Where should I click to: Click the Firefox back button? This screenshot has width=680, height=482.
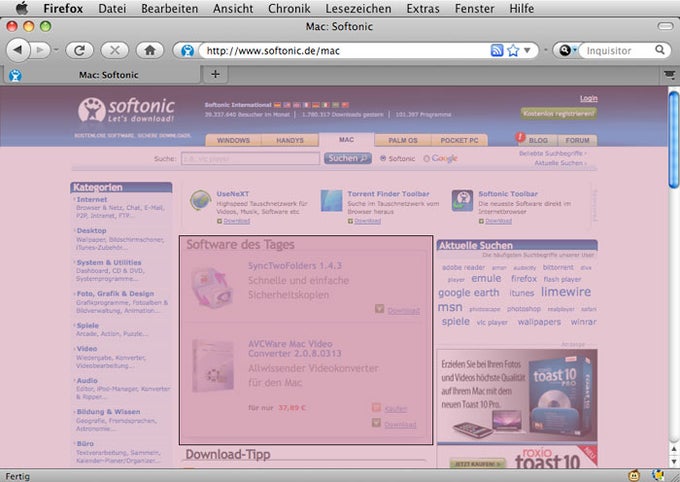click(18, 50)
